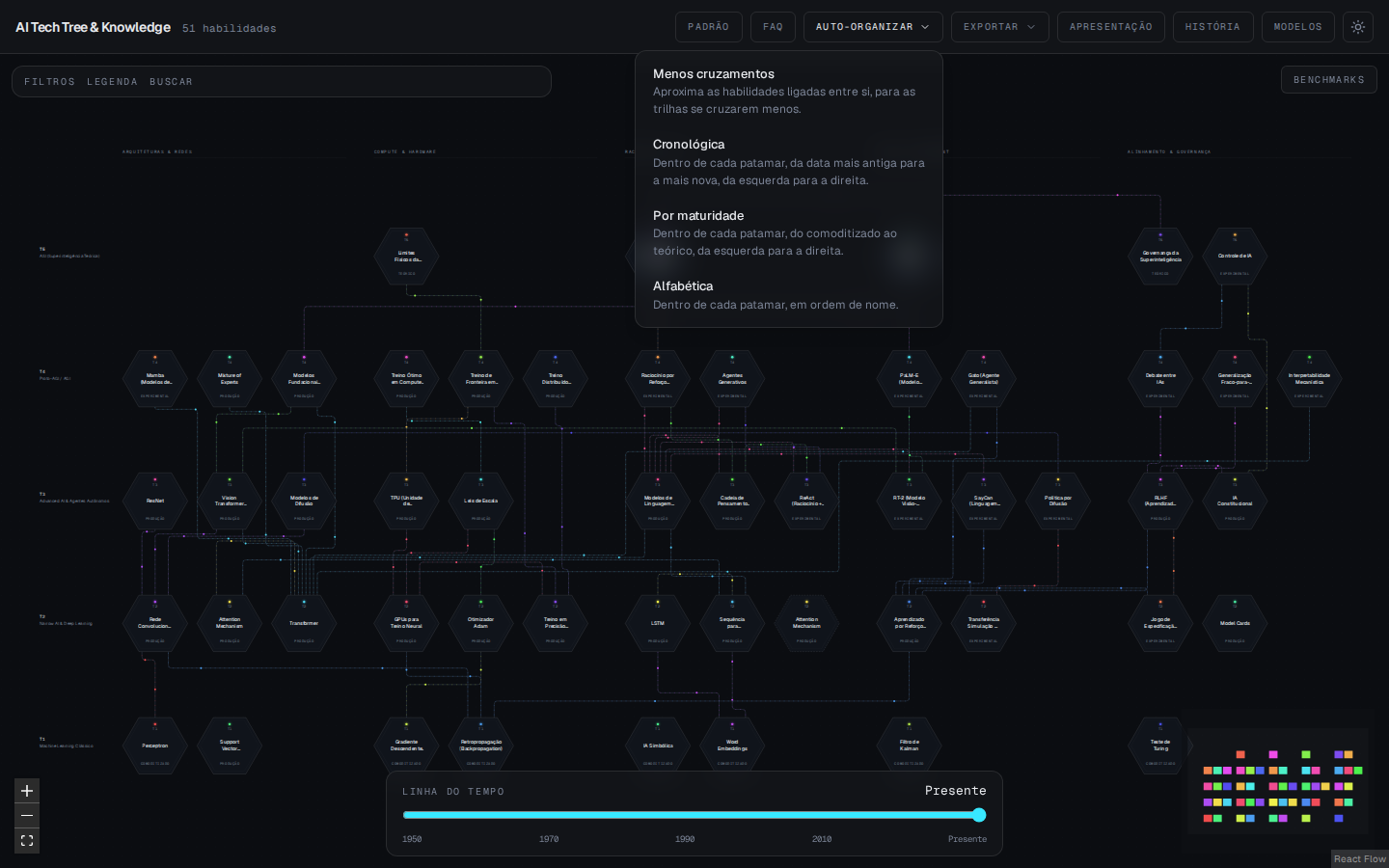Zoom in with the plus control

[27, 791]
